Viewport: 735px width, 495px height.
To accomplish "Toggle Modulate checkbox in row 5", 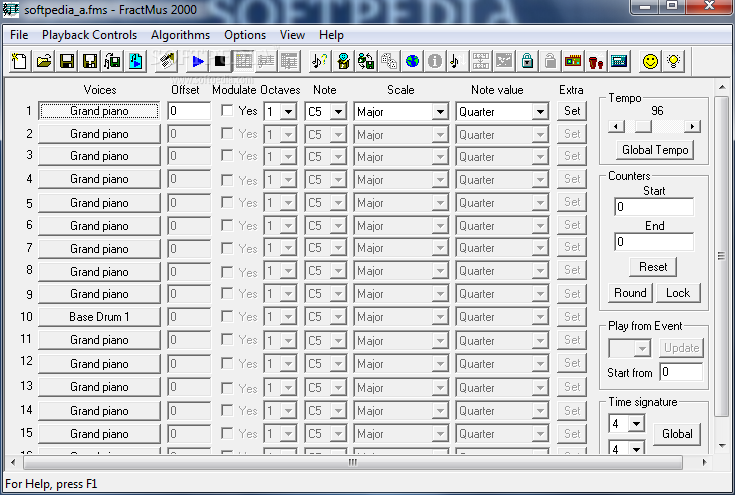I will pos(227,202).
